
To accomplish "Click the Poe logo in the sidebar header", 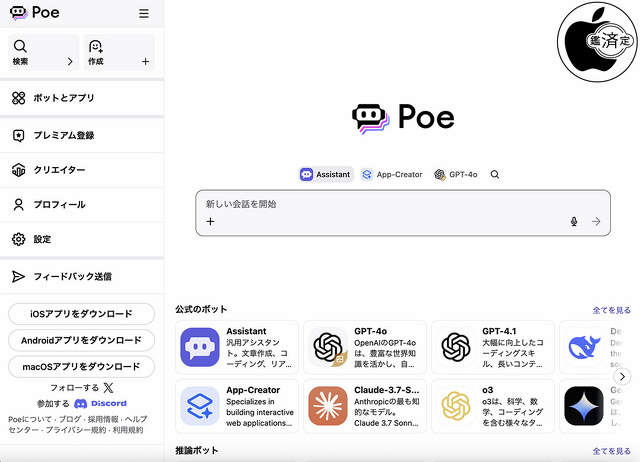I will pyautogui.click(x=35, y=13).
